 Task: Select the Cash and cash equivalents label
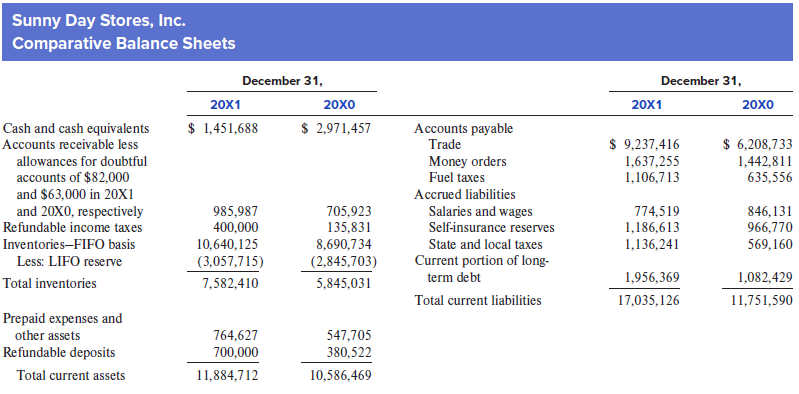[76, 128]
